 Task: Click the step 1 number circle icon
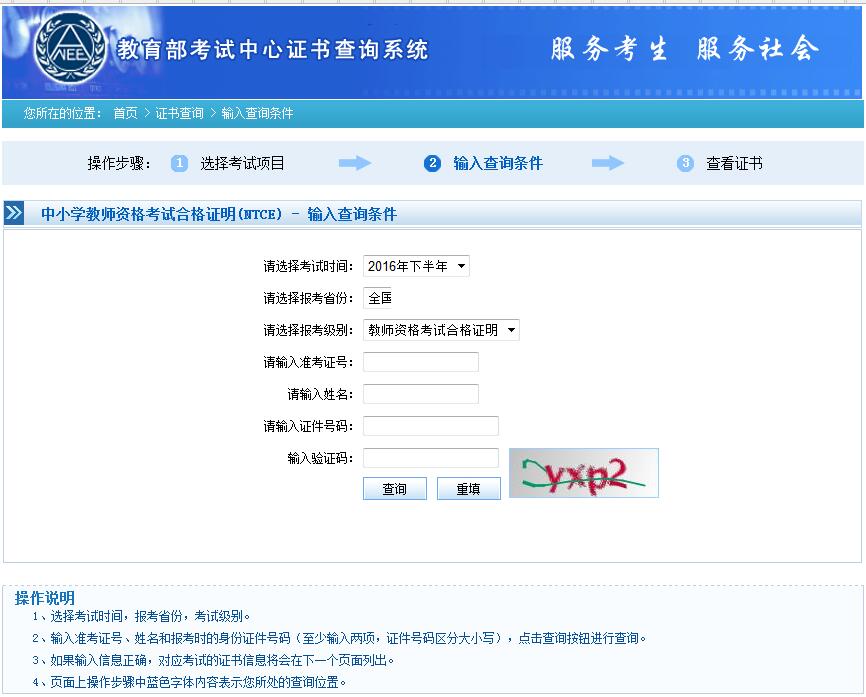tap(179, 164)
